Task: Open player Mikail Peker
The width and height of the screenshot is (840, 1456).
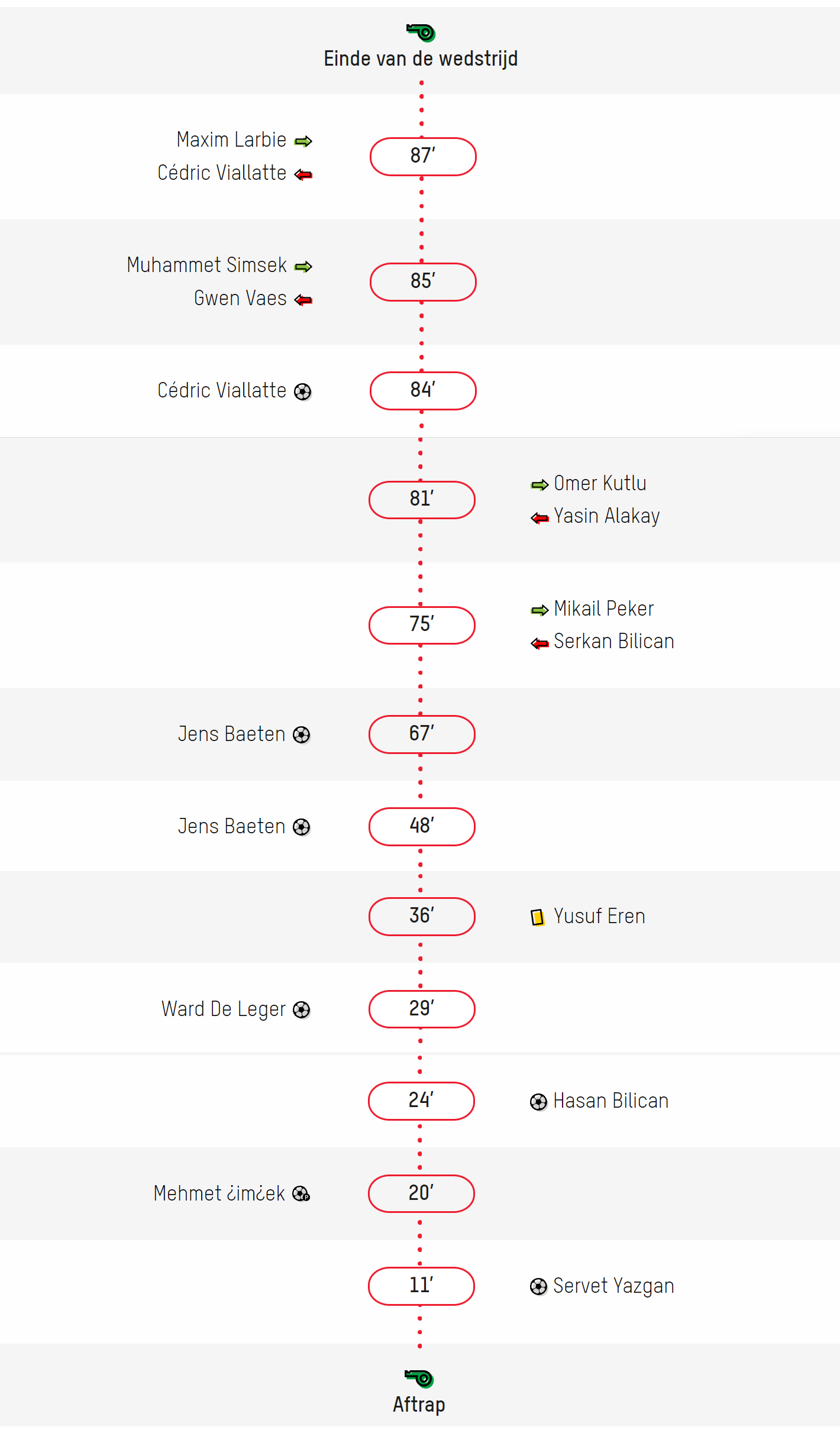Action: [x=604, y=609]
